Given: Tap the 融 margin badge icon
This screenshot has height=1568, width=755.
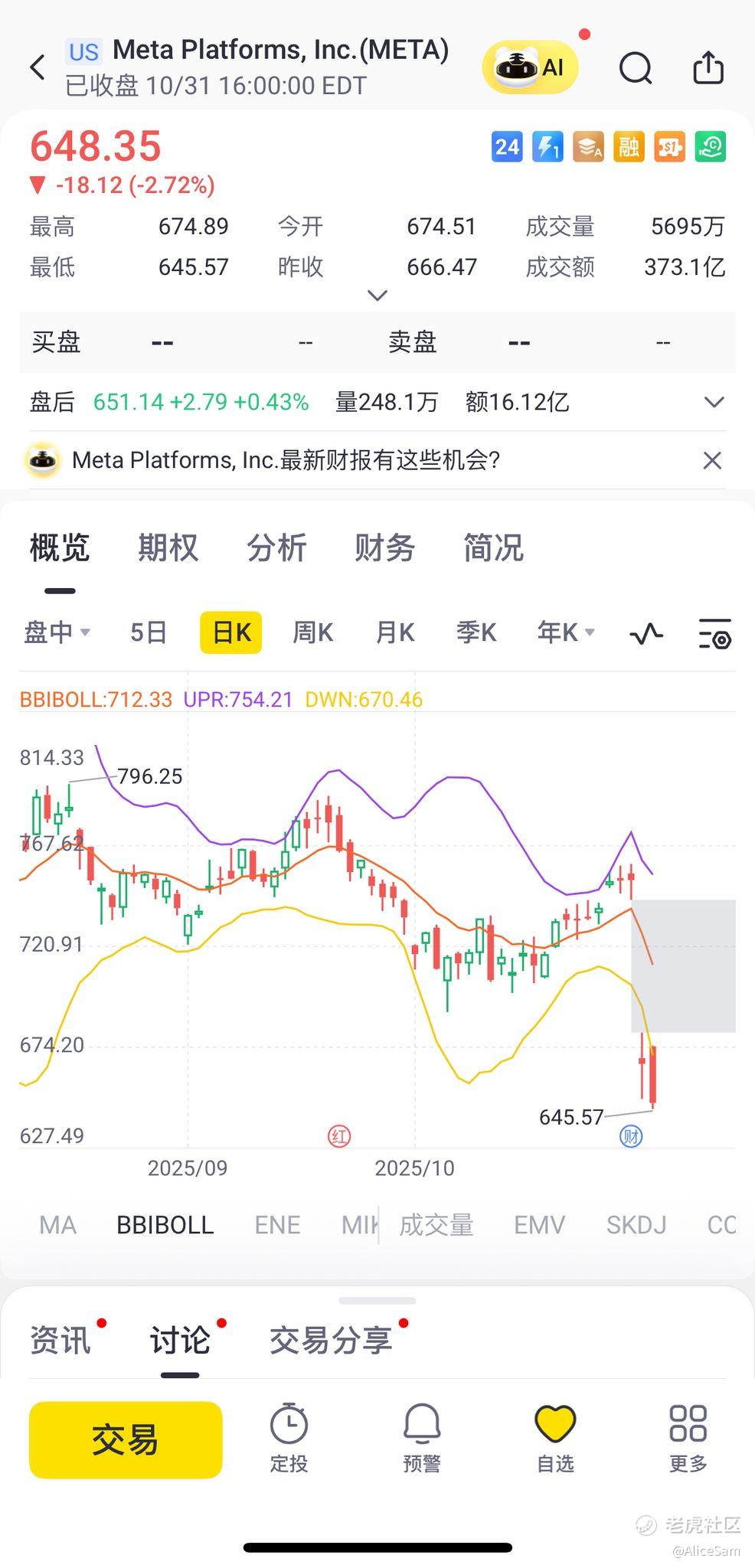Looking at the screenshot, I should [x=629, y=147].
